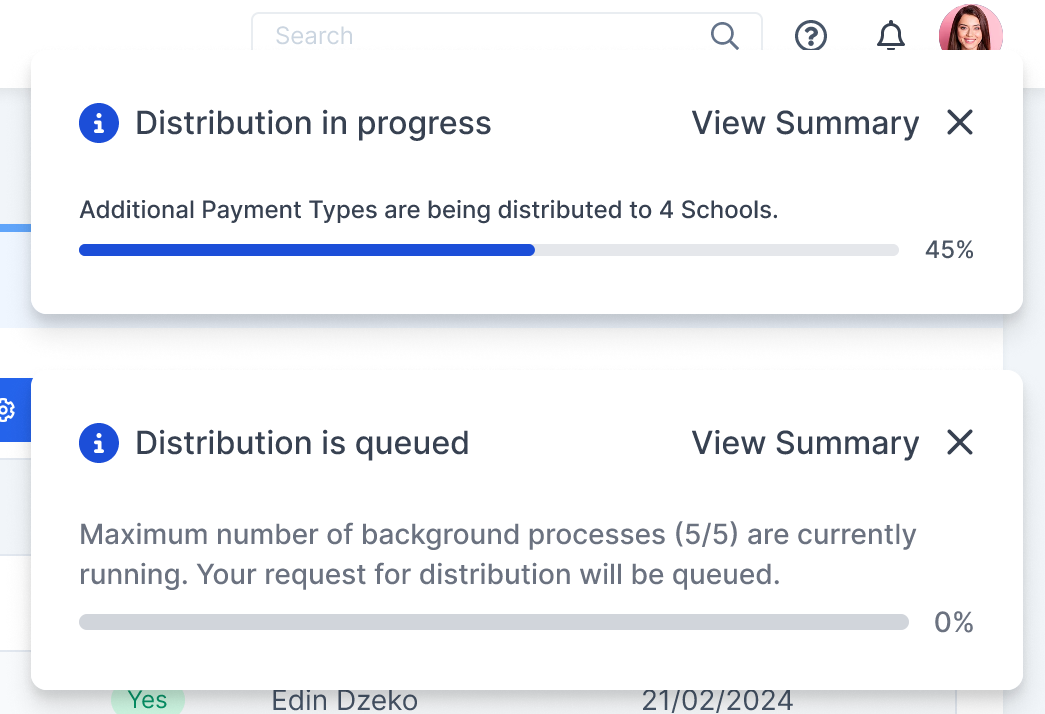
Task: Click the 21/02/2024 date cell
Action: (717, 701)
